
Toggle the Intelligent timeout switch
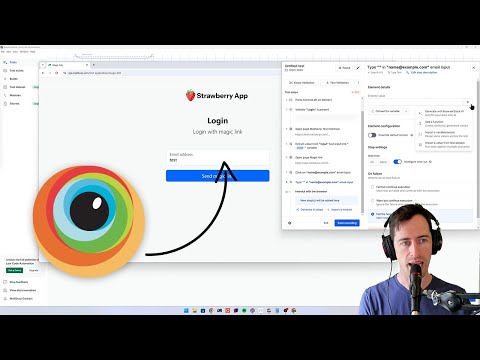click(x=397, y=162)
